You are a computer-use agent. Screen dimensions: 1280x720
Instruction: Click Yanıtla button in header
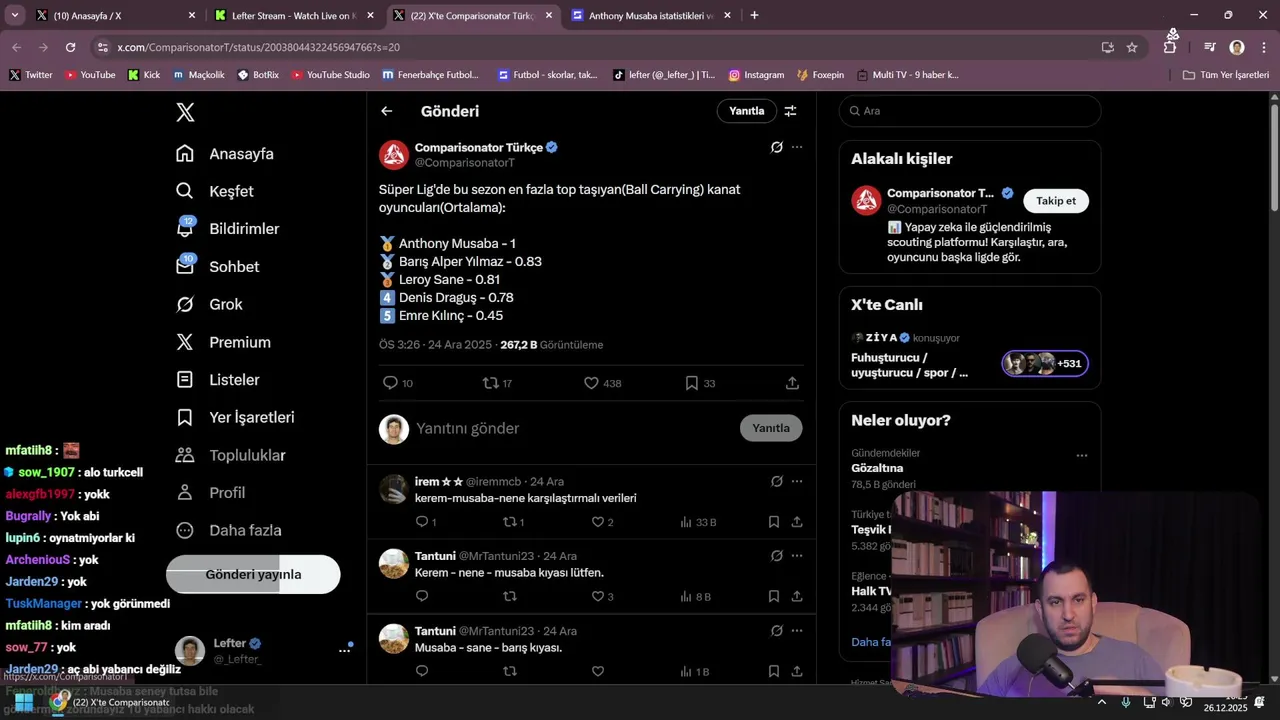pyautogui.click(x=746, y=111)
